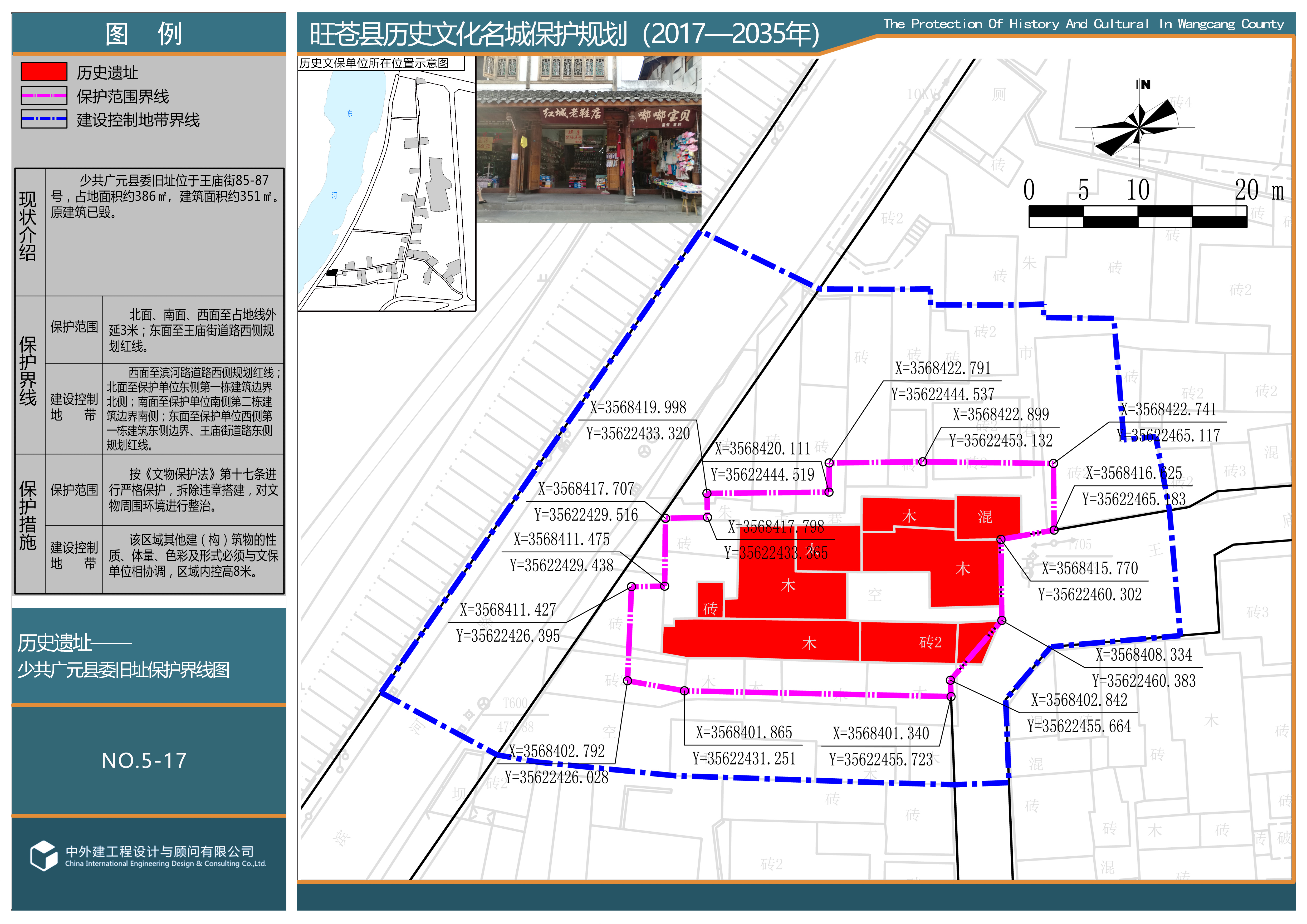Click the company cube logo icon
The height and width of the screenshot is (924, 1307).
coord(43,855)
